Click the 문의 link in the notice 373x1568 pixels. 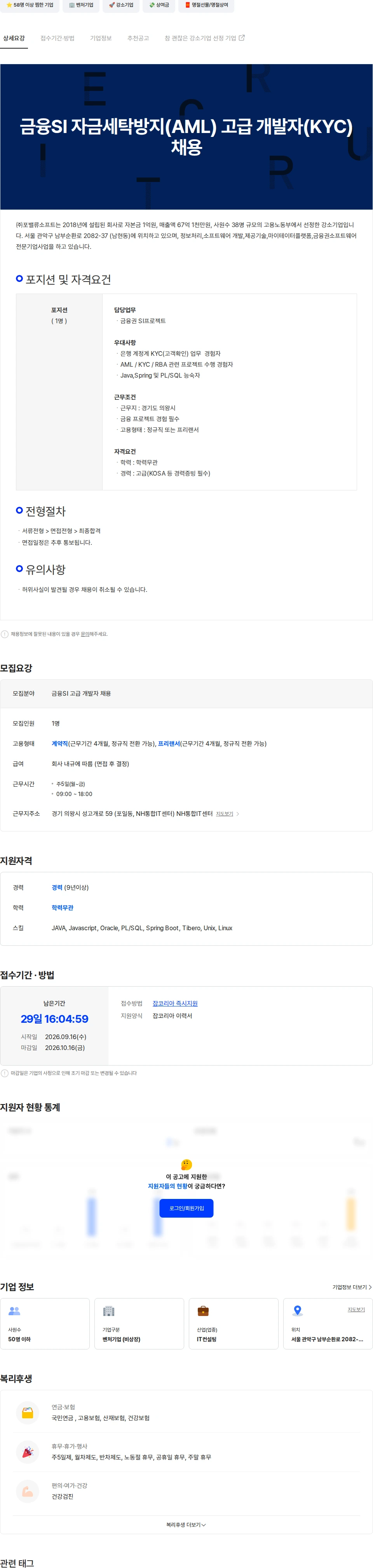85,633
